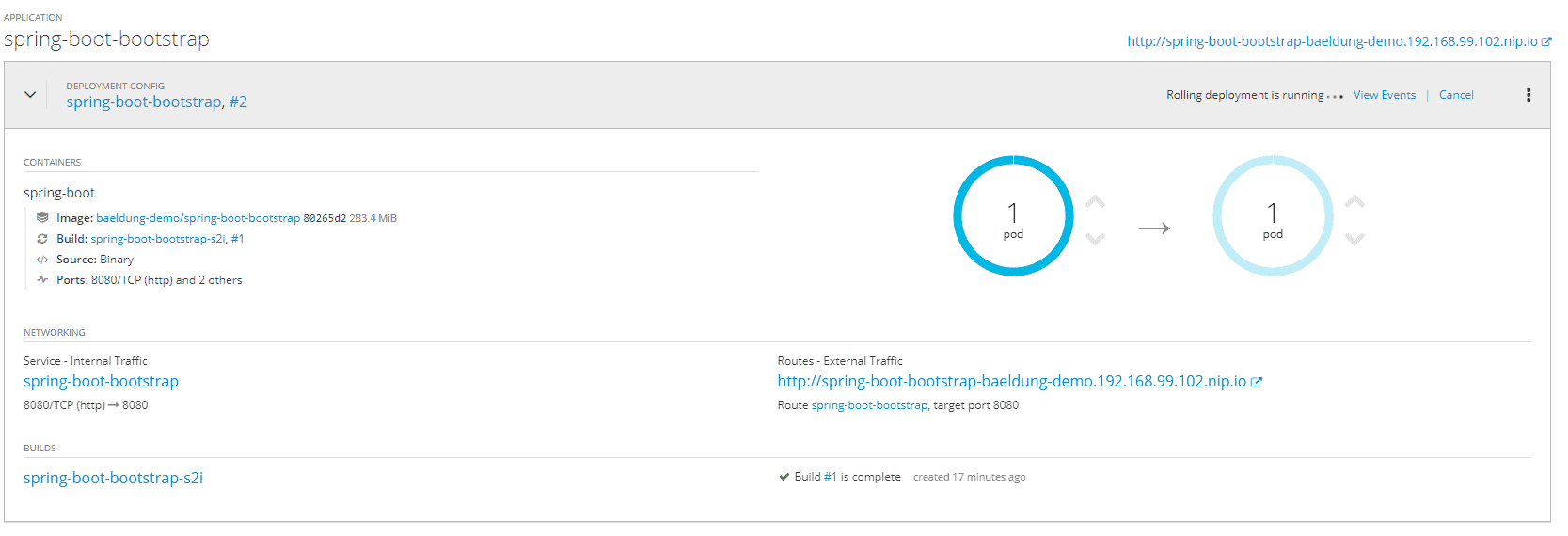The image size is (1568, 536).
Task: Click the build refresh icon
Action: pyautogui.click(x=42, y=239)
